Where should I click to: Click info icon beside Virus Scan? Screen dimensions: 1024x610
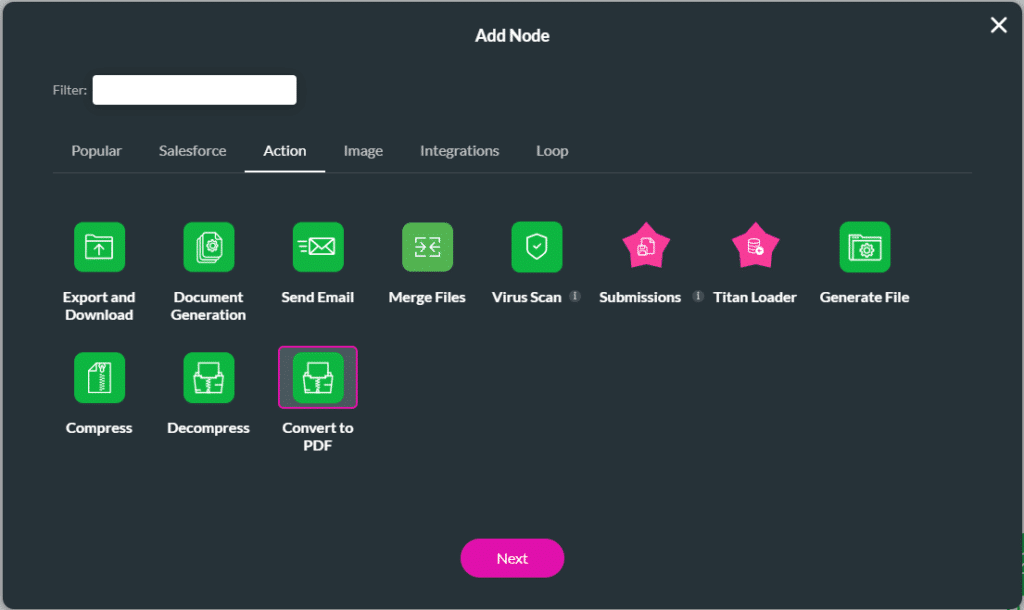pos(575,297)
